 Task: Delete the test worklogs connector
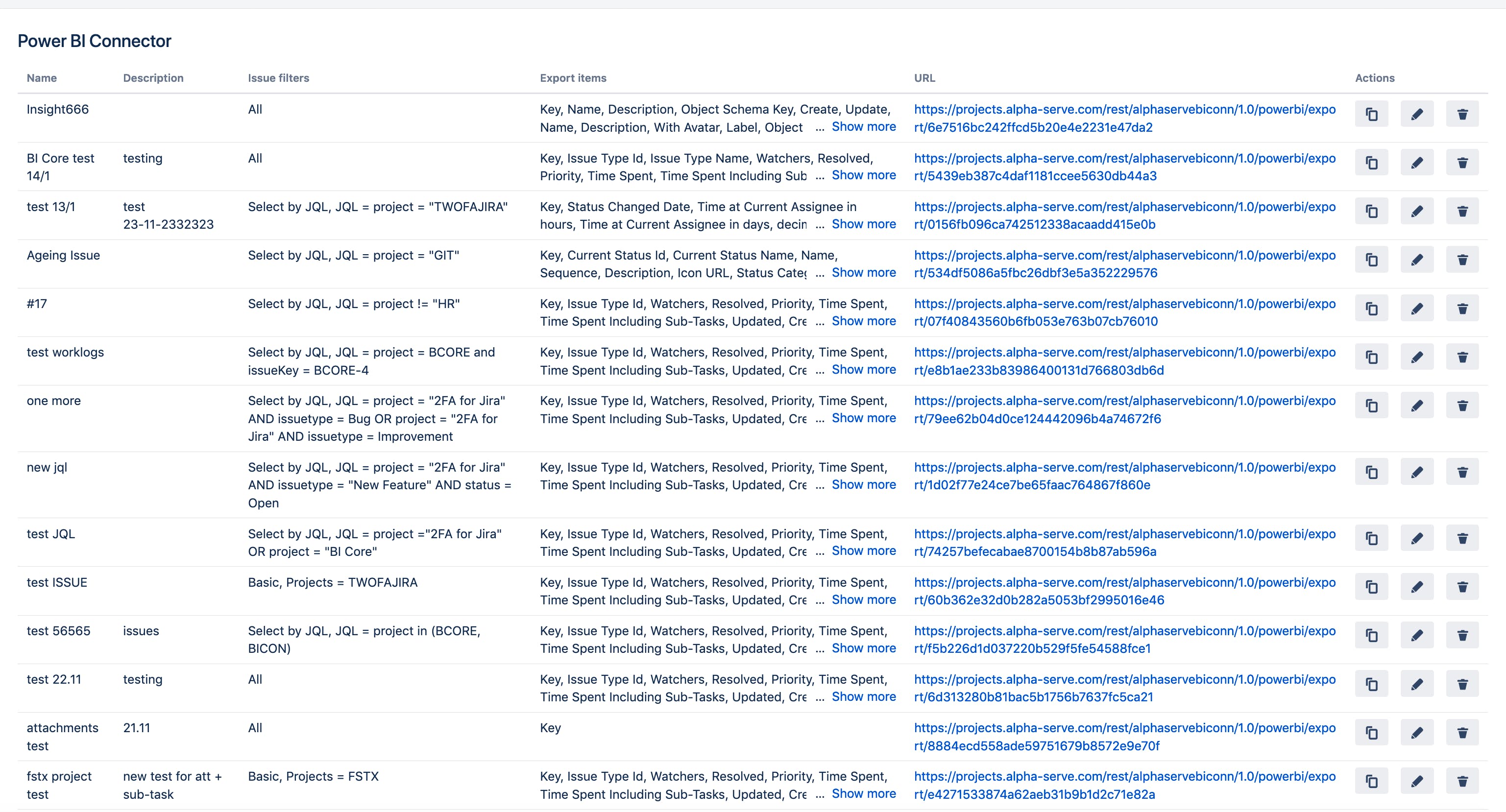click(1462, 357)
